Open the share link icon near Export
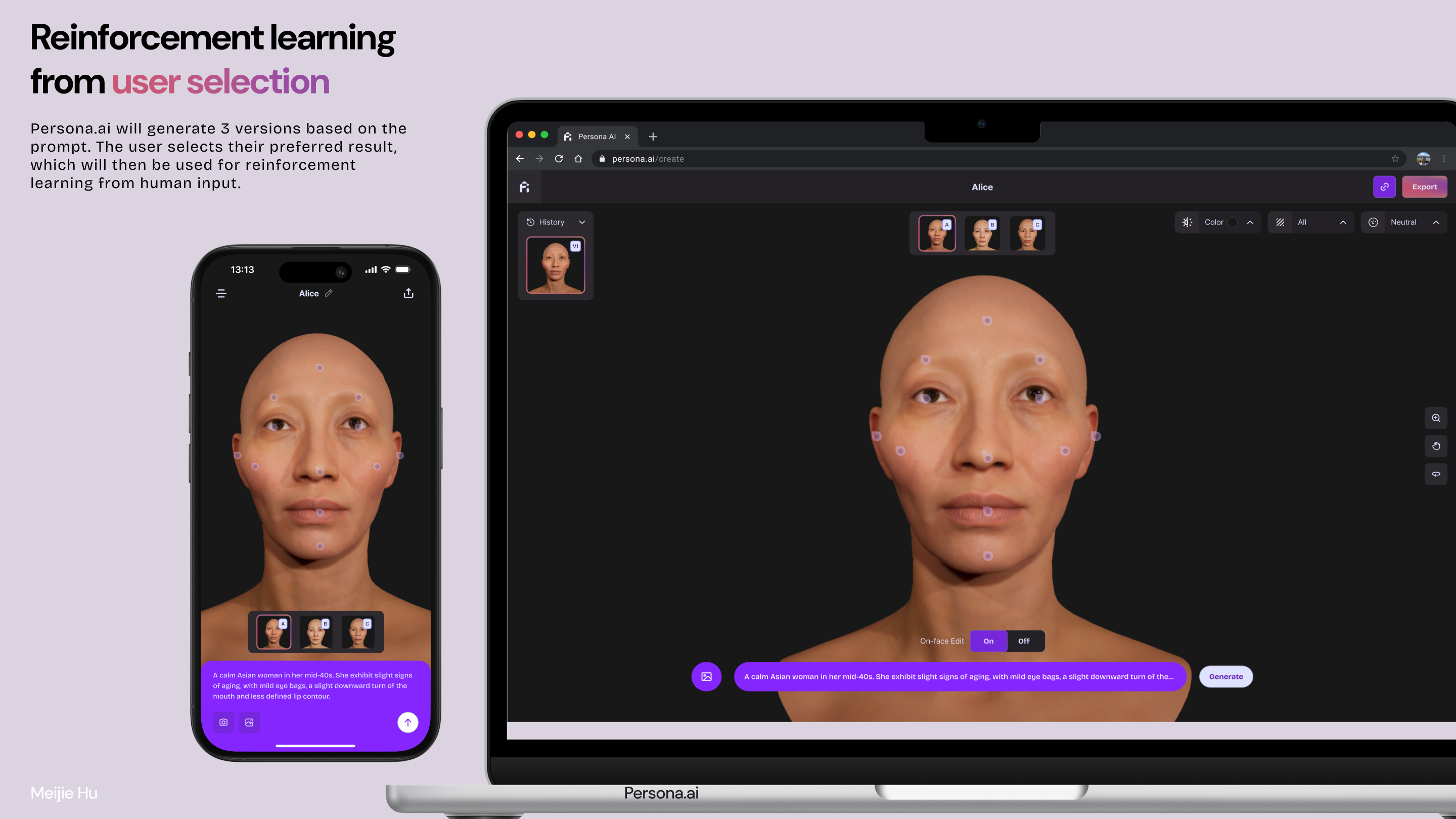Screen dimensions: 1456x819 click(1384, 187)
